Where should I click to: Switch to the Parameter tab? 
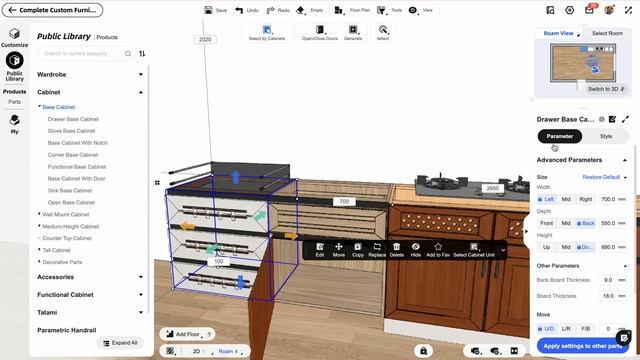click(x=560, y=136)
